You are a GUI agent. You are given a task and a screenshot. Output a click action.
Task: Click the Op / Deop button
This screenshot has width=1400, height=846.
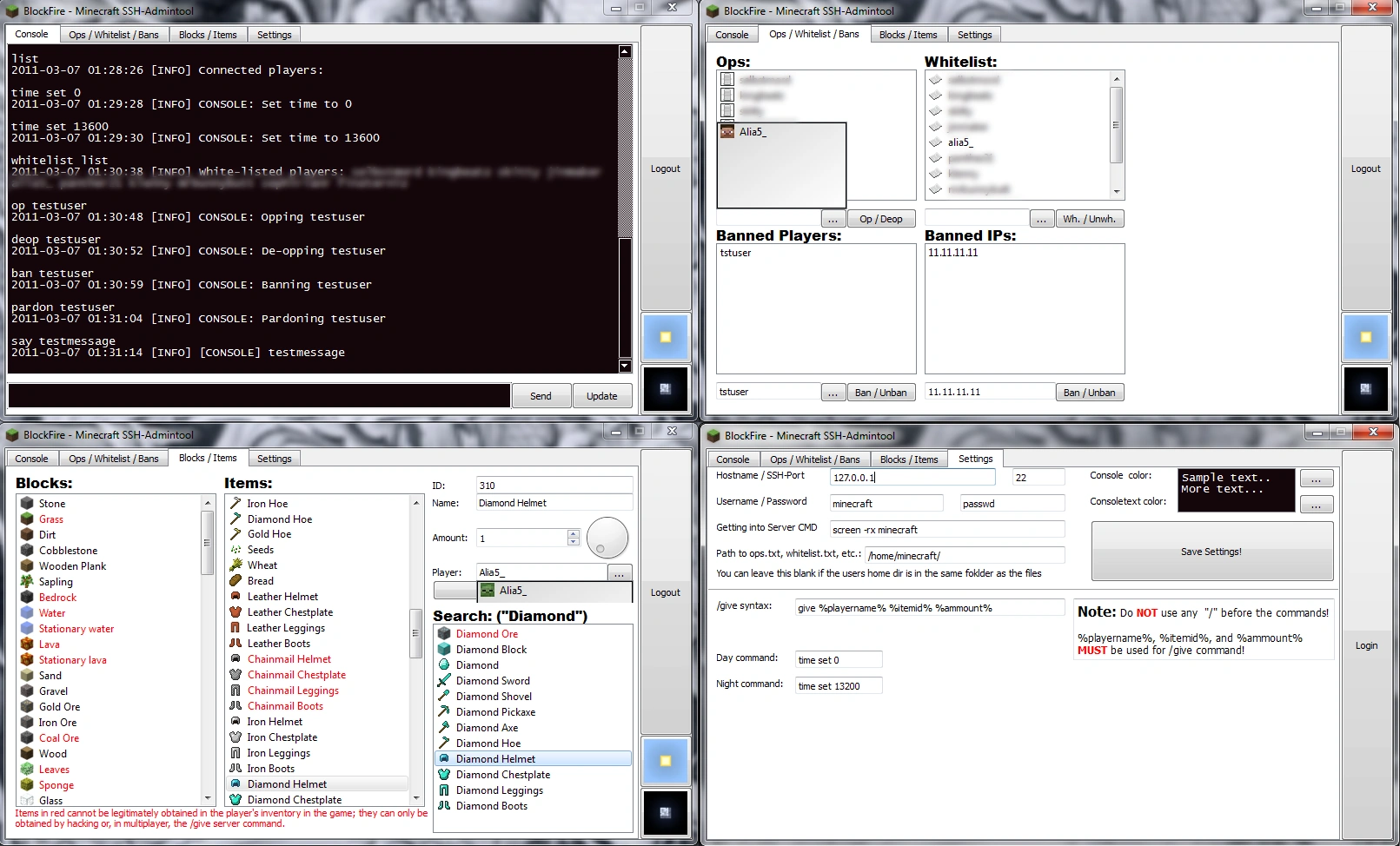881,219
